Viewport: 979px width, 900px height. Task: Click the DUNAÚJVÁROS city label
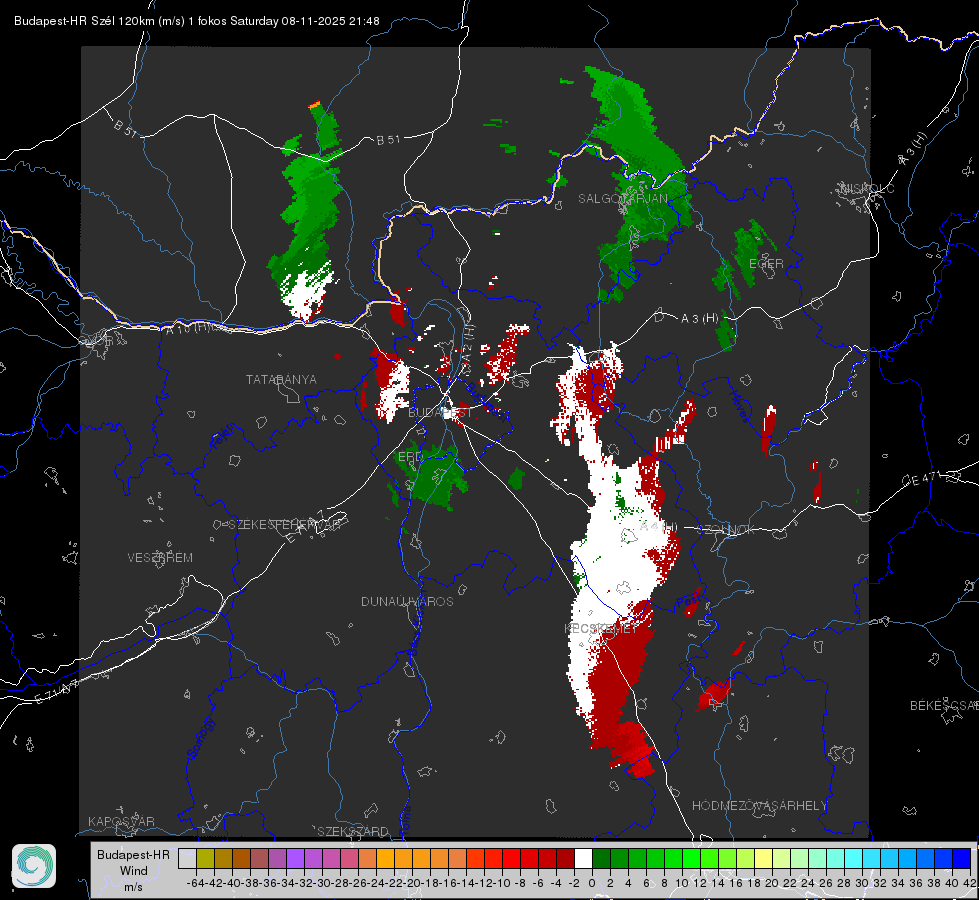(407, 601)
